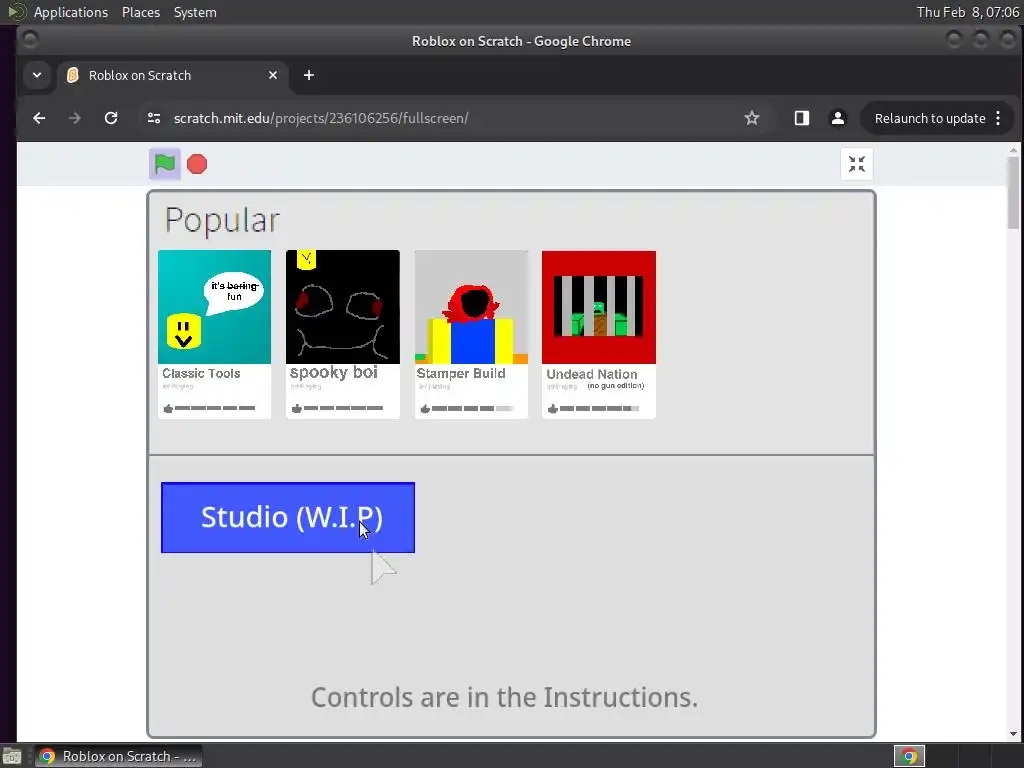Click thumbs-up icon under Stamper Build

[x=426, y=408]
